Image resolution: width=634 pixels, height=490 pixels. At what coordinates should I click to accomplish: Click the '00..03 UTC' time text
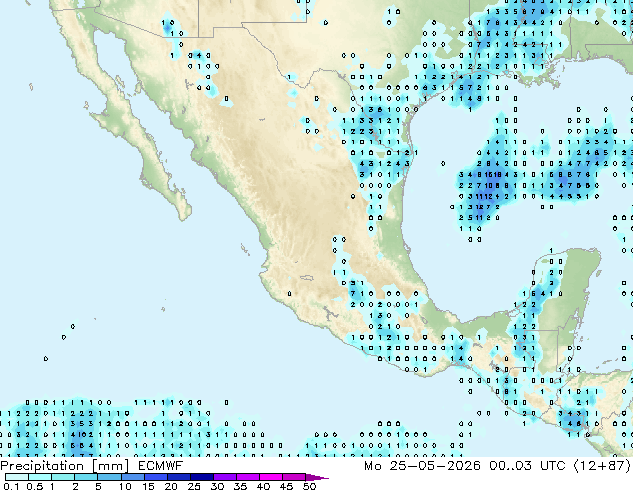527,466
